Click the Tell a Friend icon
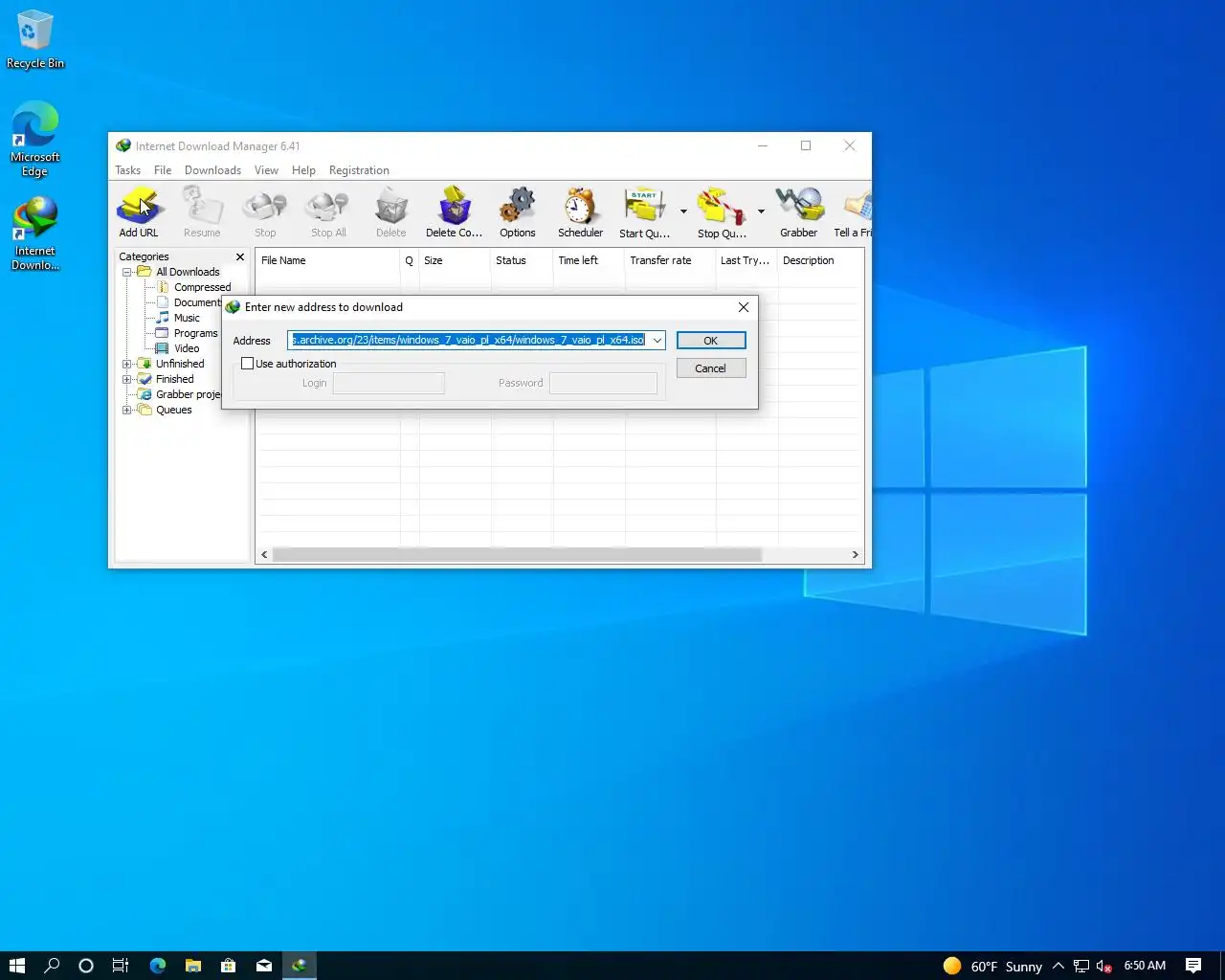 (x=854, y=212)
